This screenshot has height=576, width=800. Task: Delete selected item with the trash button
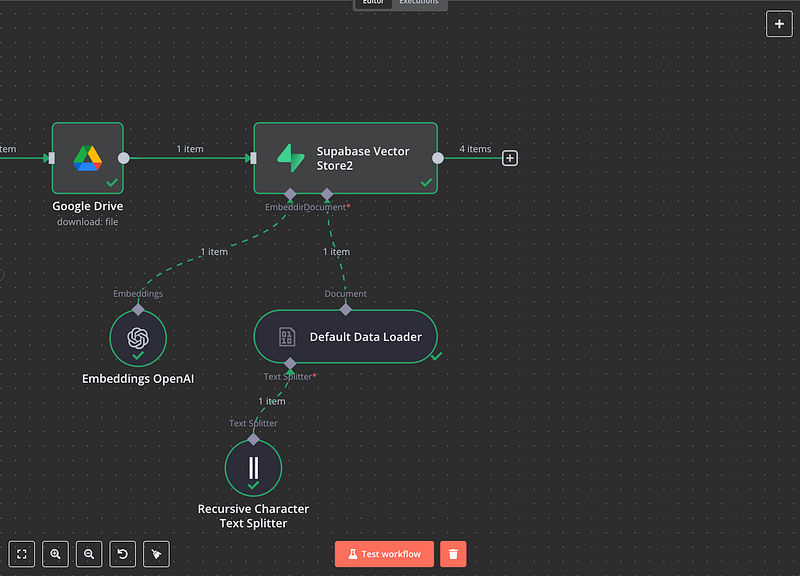point(453,554)
